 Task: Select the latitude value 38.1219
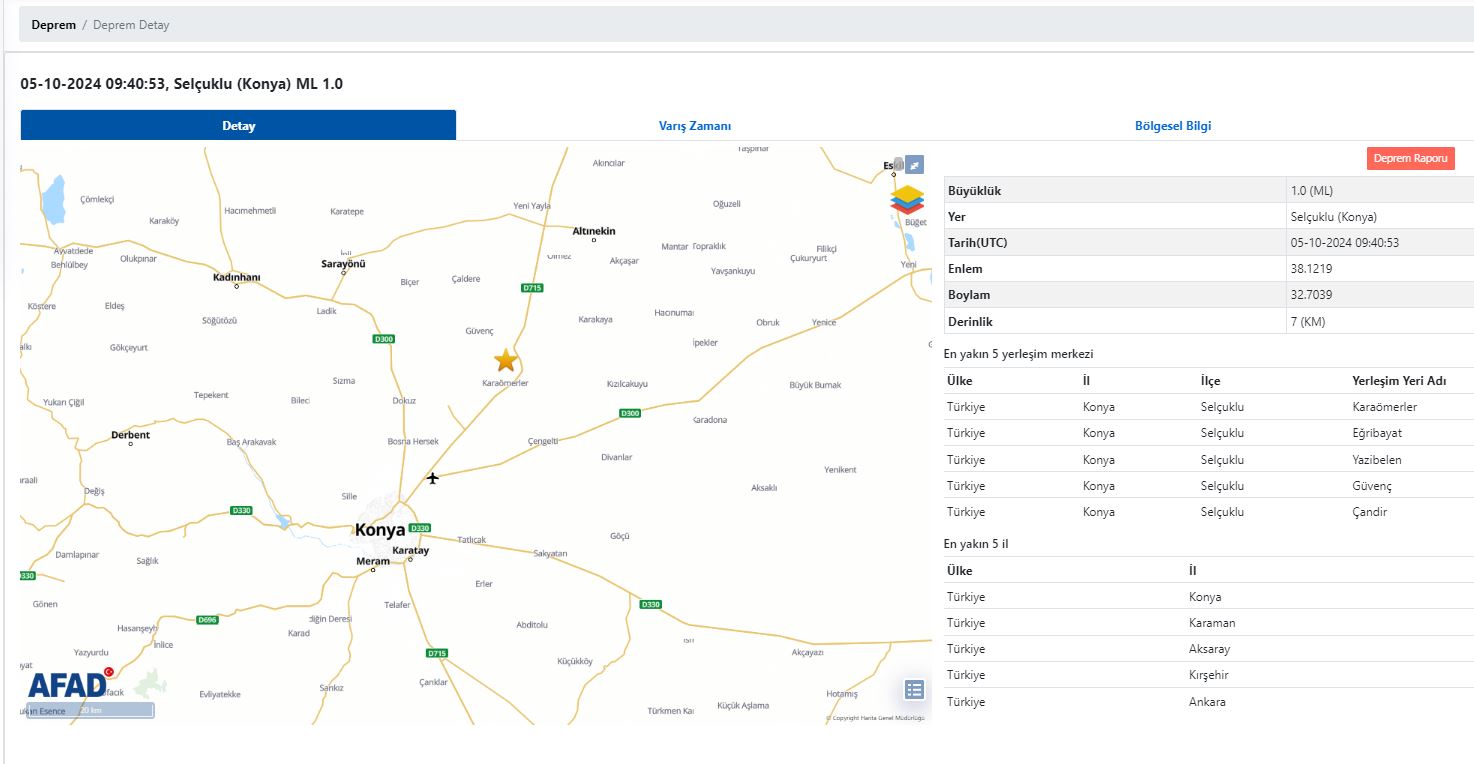tap(1311, 269)
